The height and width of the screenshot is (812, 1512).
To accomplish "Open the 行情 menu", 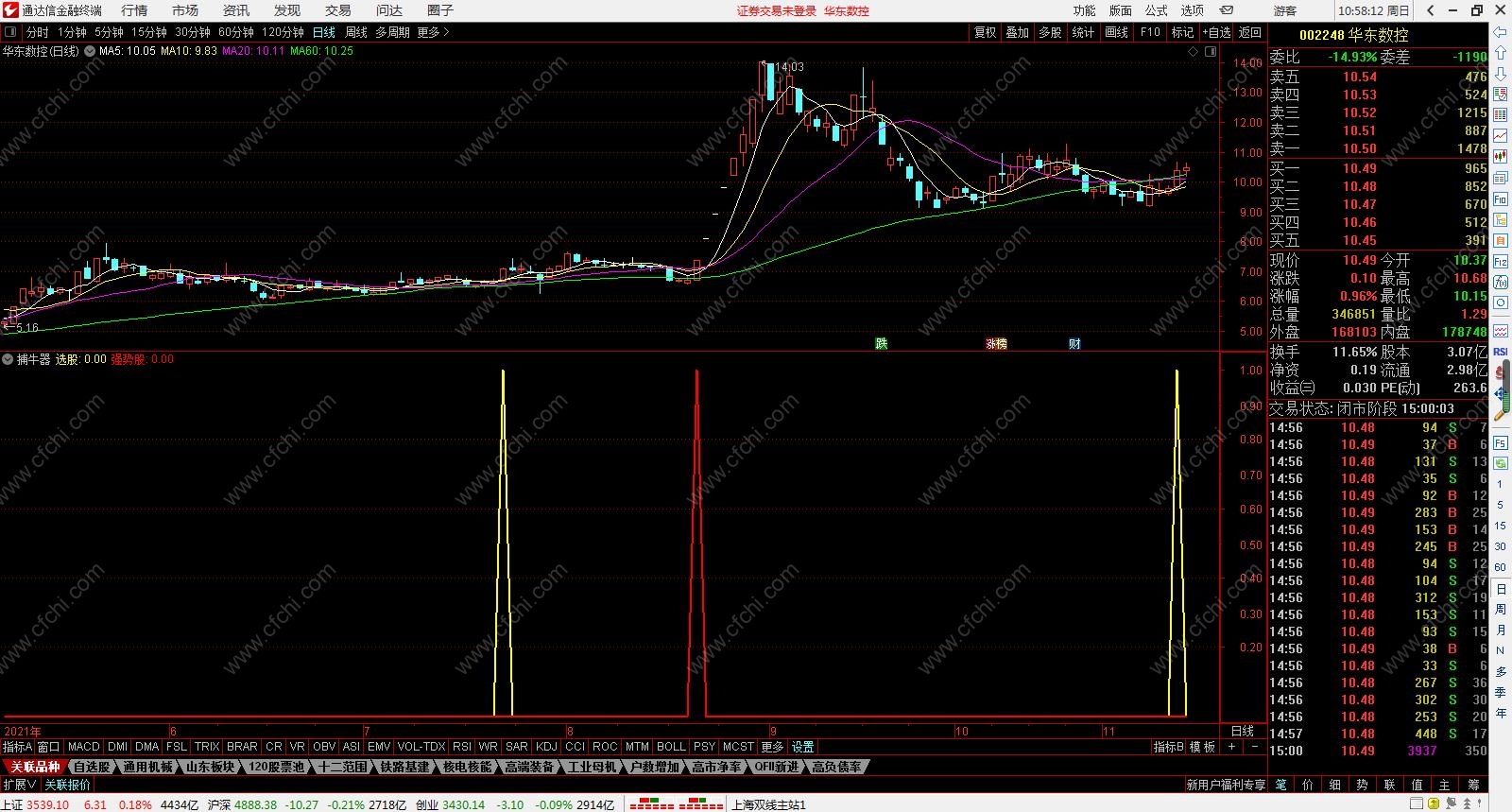I will click(x=134, y=10).
